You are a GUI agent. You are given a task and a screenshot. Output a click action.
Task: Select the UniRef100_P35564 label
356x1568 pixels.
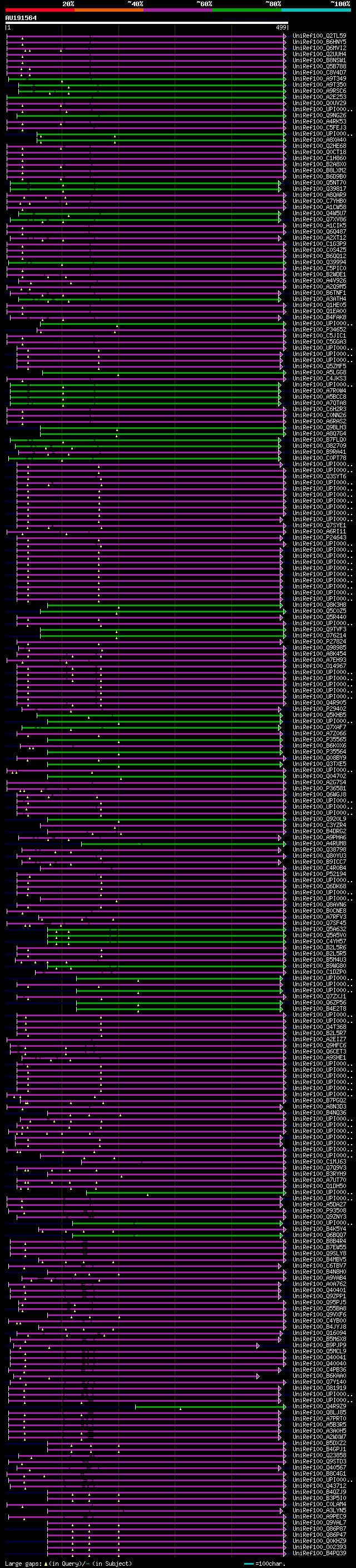coord(319,752)
